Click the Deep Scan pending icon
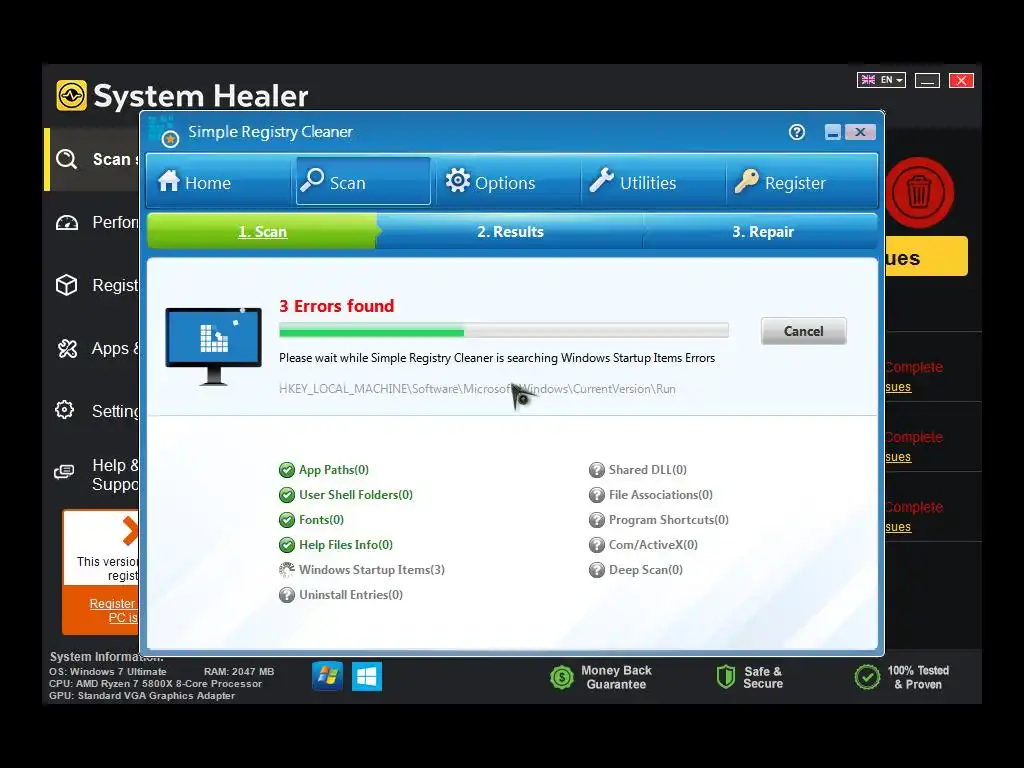 click(596, 570)
